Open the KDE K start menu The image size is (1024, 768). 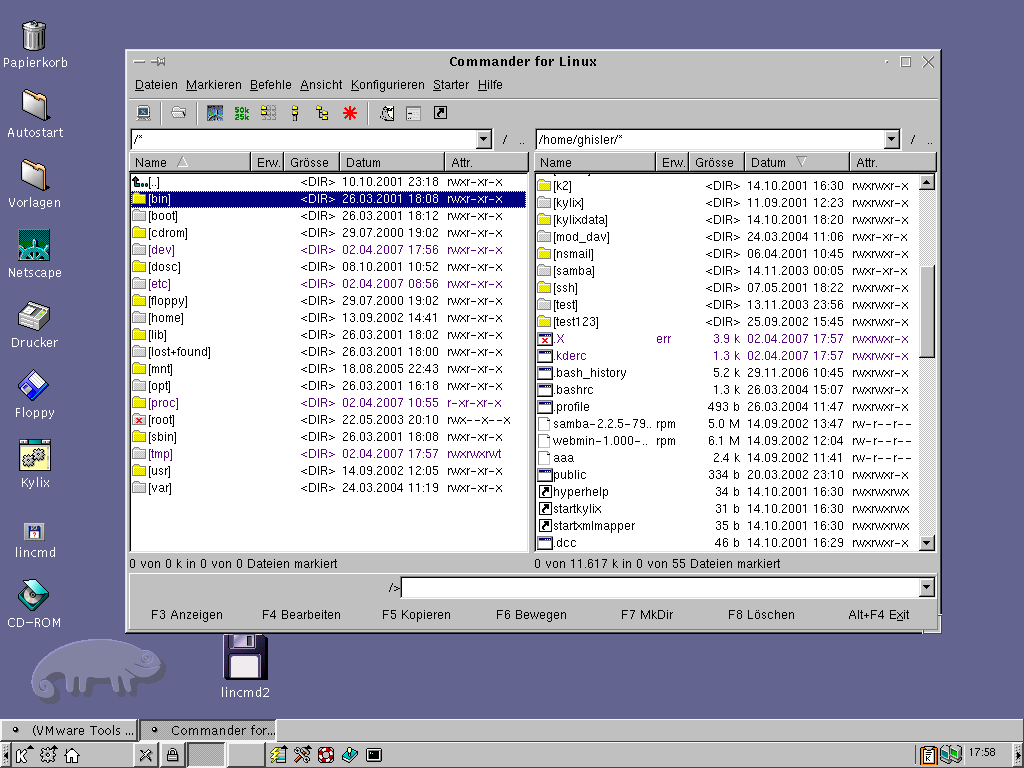pyautogui.click(x=23, y=756)
